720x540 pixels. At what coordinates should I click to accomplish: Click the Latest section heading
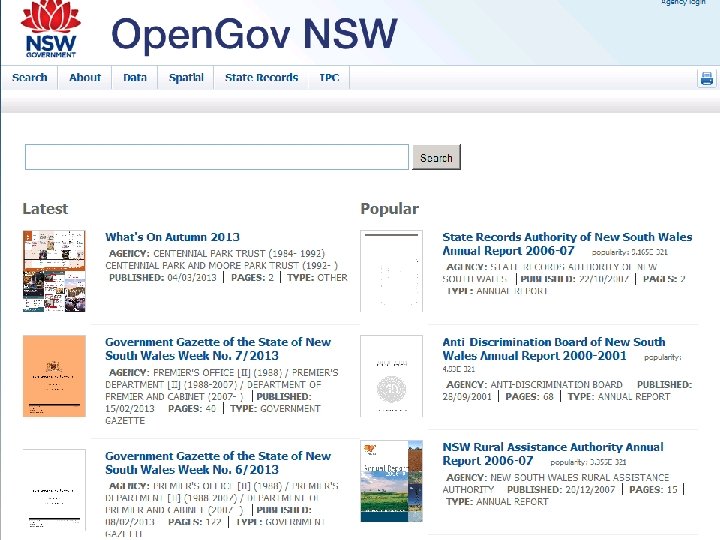45,209
